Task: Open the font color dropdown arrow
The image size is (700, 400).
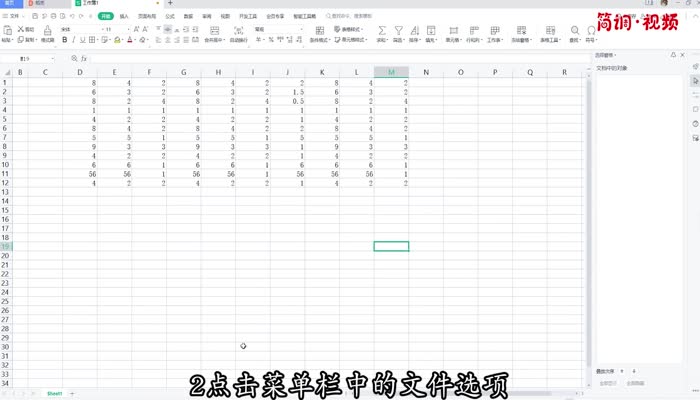Action: pos(137,41)
